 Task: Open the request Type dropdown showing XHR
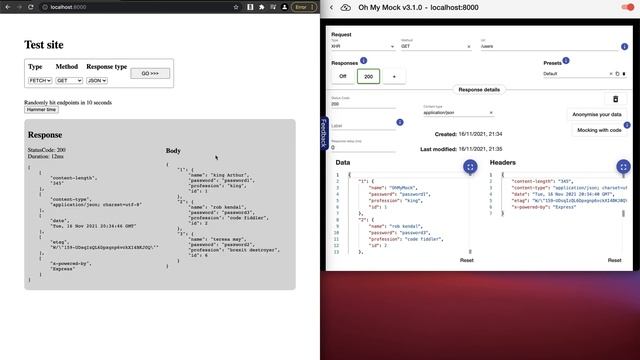pyautogui.click(x=363, y=46)
